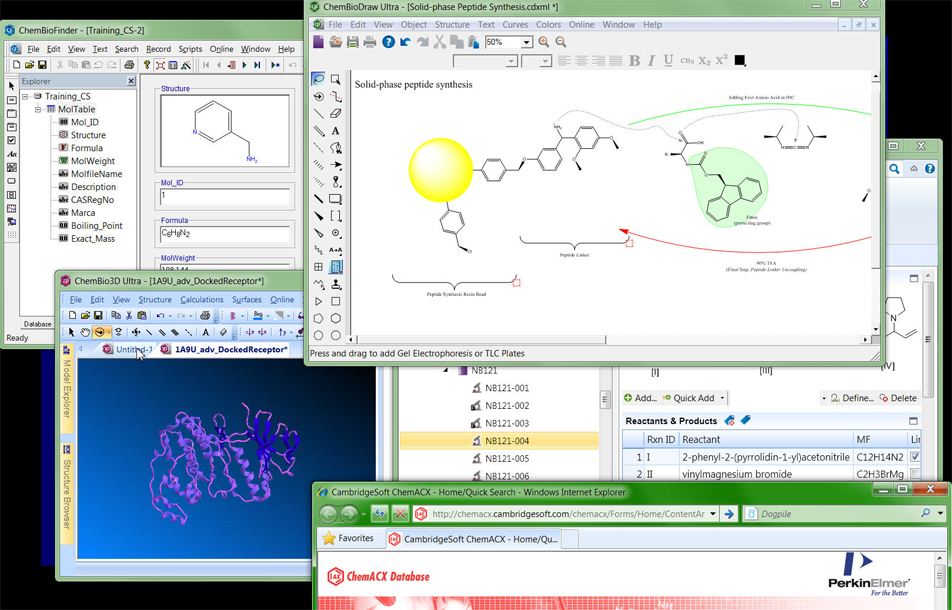Open the Calculations menu in ChemBio3D
This screenshot has width=952, height=610.
click(202, 300)
